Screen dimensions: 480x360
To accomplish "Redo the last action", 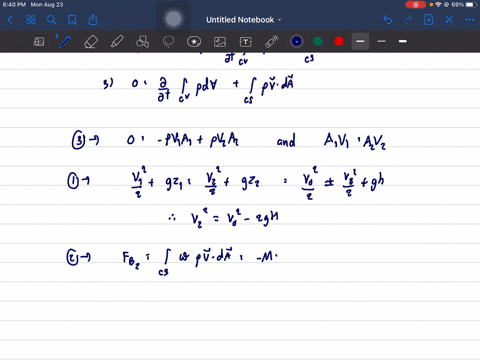I will 408,20.
